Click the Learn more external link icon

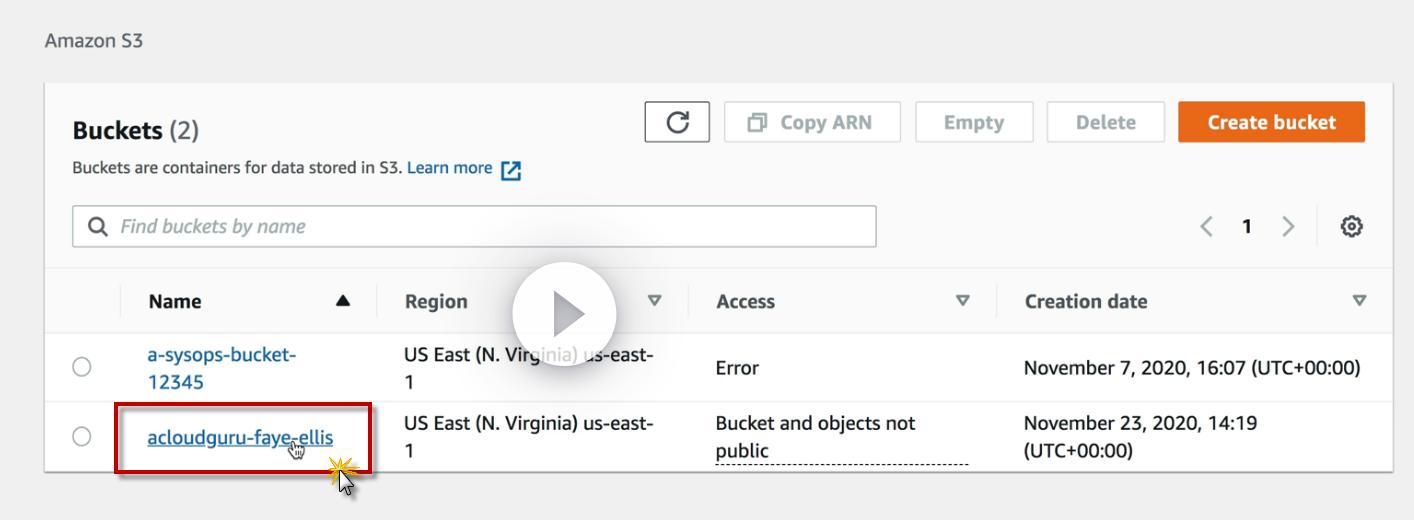tap(511, 170)
